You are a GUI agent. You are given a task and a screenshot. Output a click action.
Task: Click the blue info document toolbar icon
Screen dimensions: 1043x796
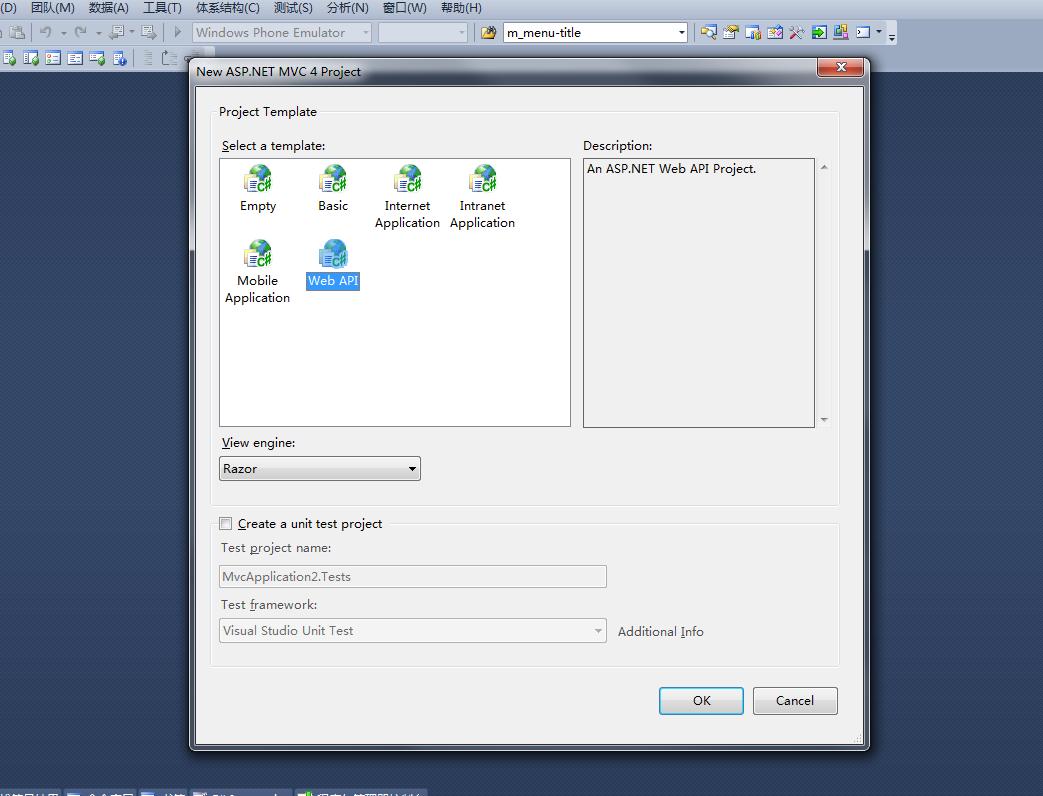119,59
